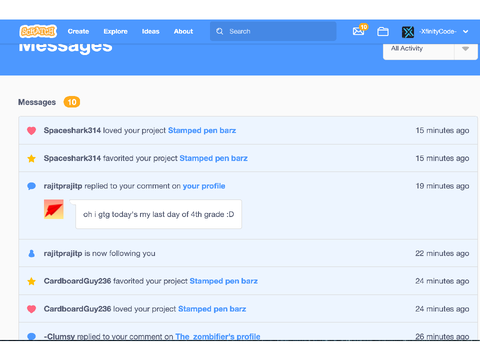Screen dimensions: 480x360
Task: Click the follower person icon beside rajitprajitp
Action: click(31, 253)
